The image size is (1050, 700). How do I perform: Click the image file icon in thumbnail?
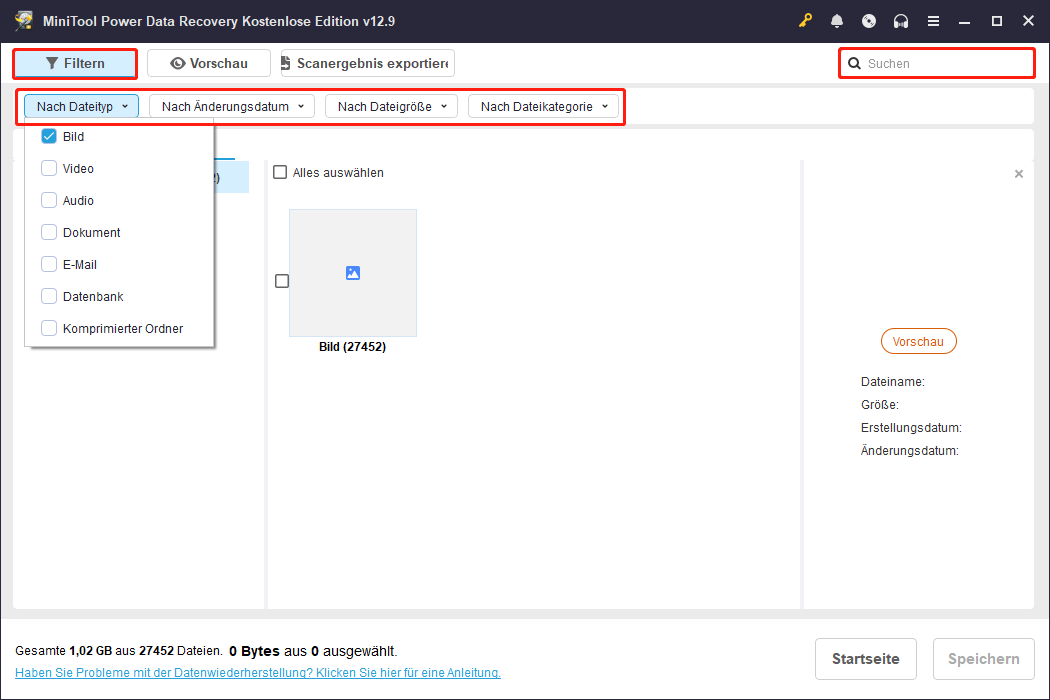353,273
